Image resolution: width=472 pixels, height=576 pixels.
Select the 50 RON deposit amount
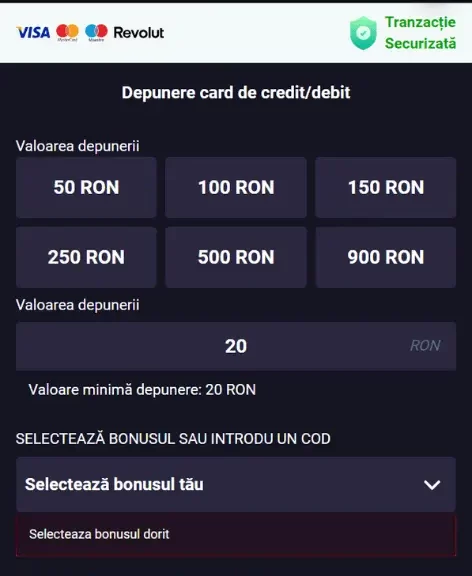coord(86,187)
